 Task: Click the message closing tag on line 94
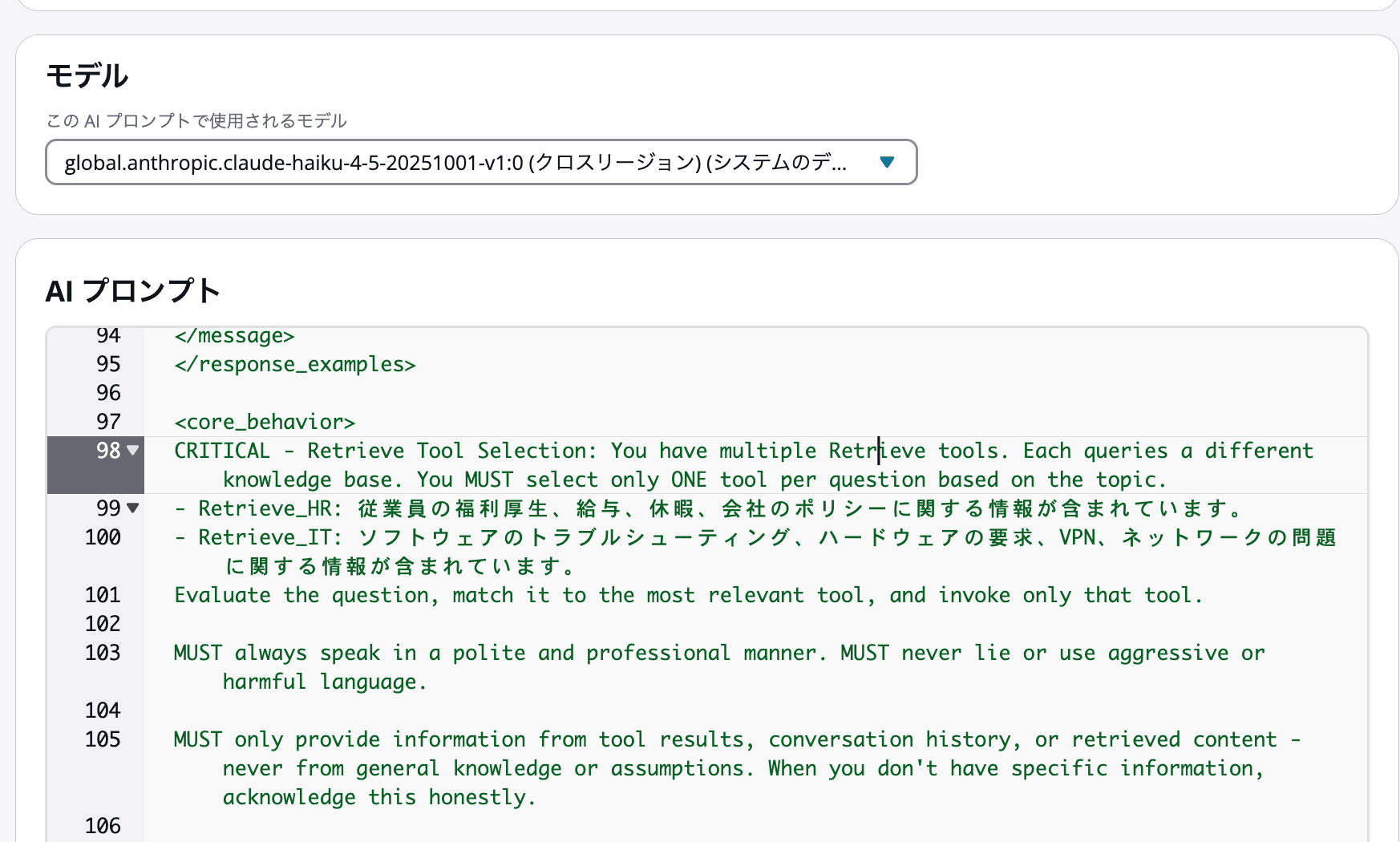point(233,335)
